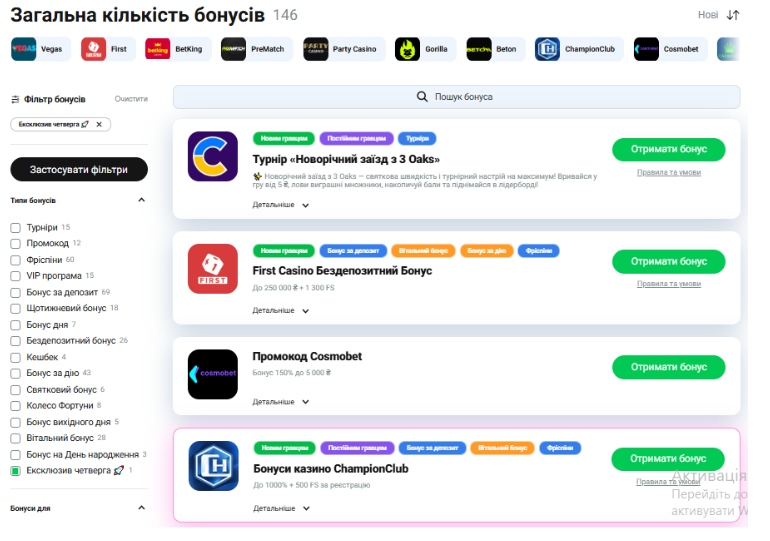
Task: Remove the Ексклюзив четверга filter chip
Action: (x=98, y=124)
